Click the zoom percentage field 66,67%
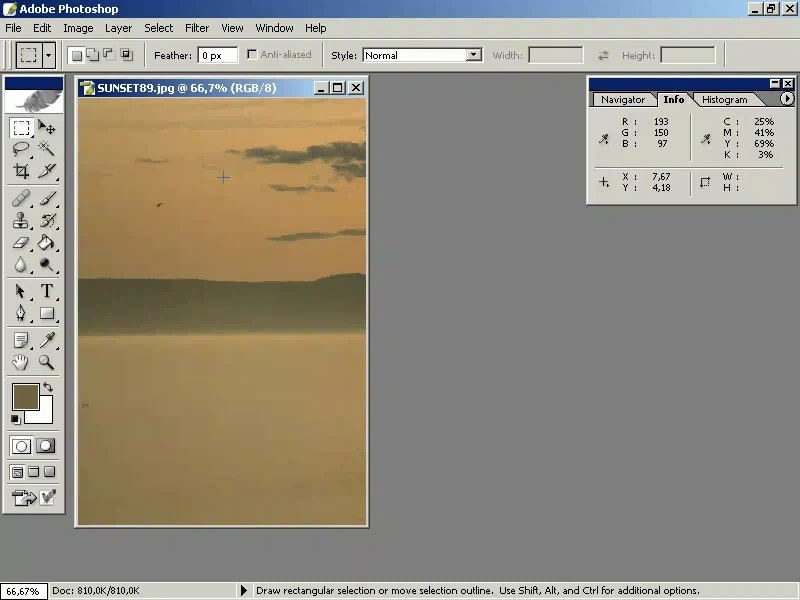Image resolution: width=800 pixels, height=600 pixels. pos(23,591)
